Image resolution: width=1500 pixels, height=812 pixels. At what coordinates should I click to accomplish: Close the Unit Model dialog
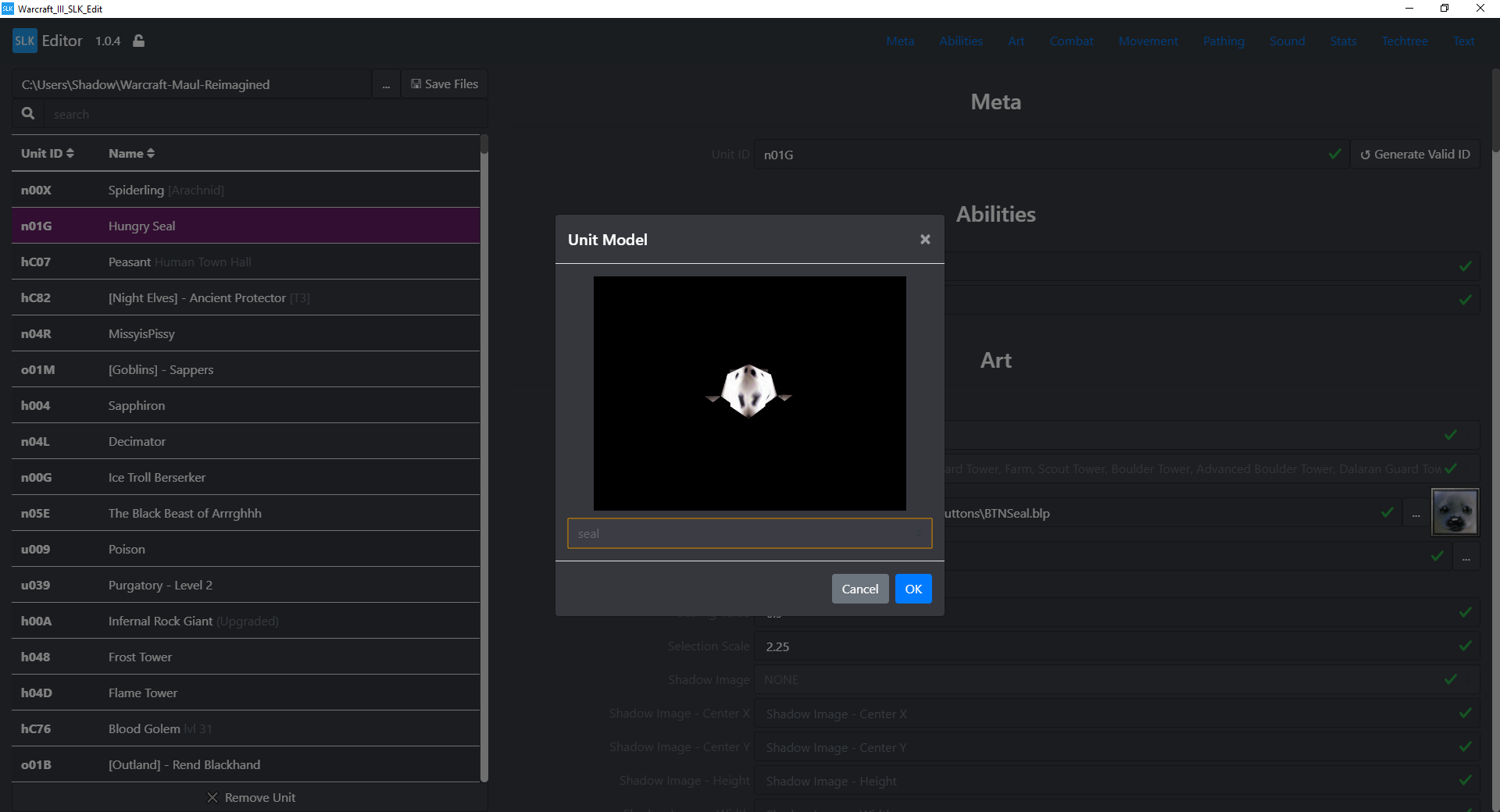[925, 240]
